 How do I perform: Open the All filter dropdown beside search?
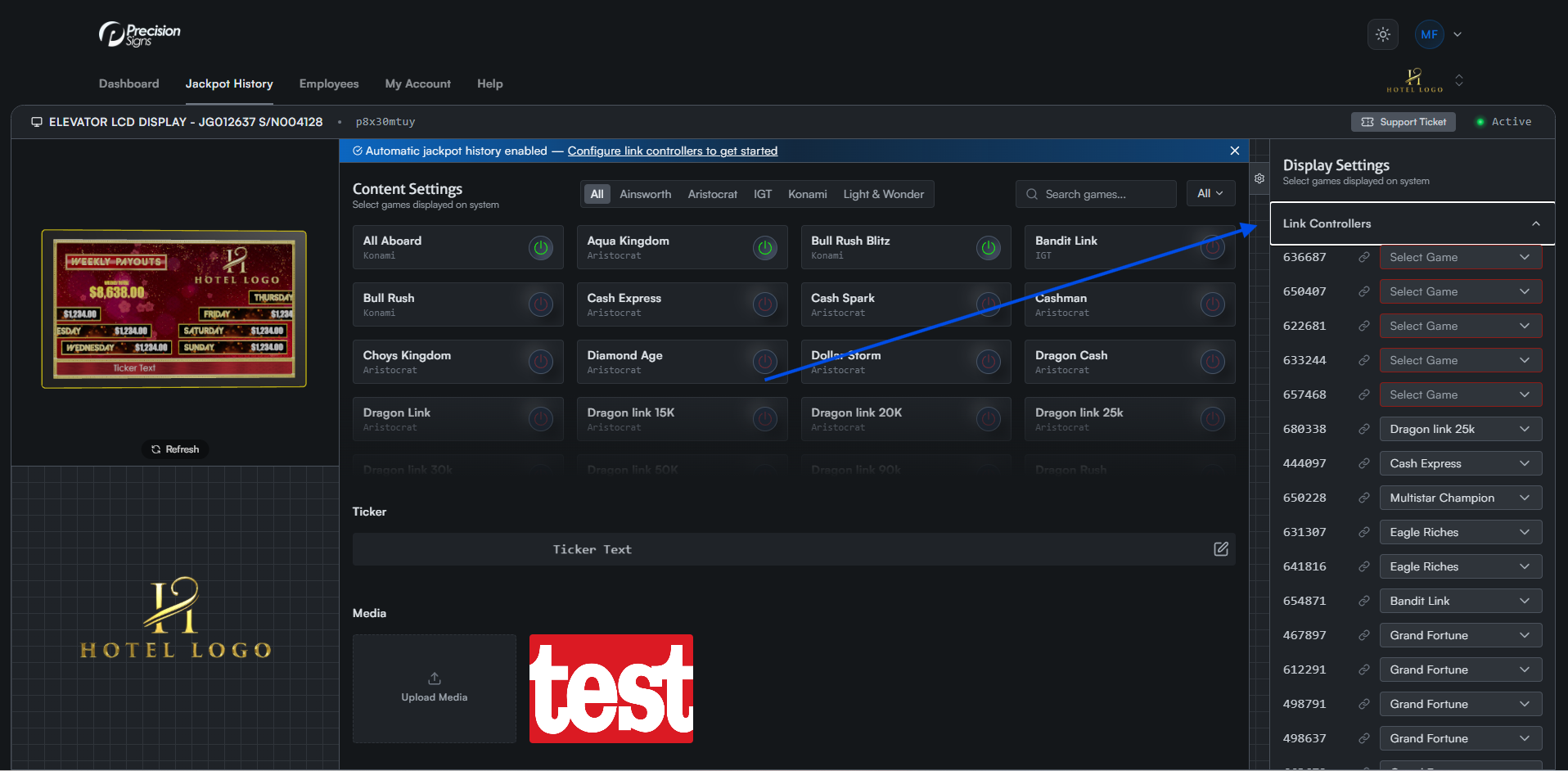pyautogui.click(x=1210, y=194)
